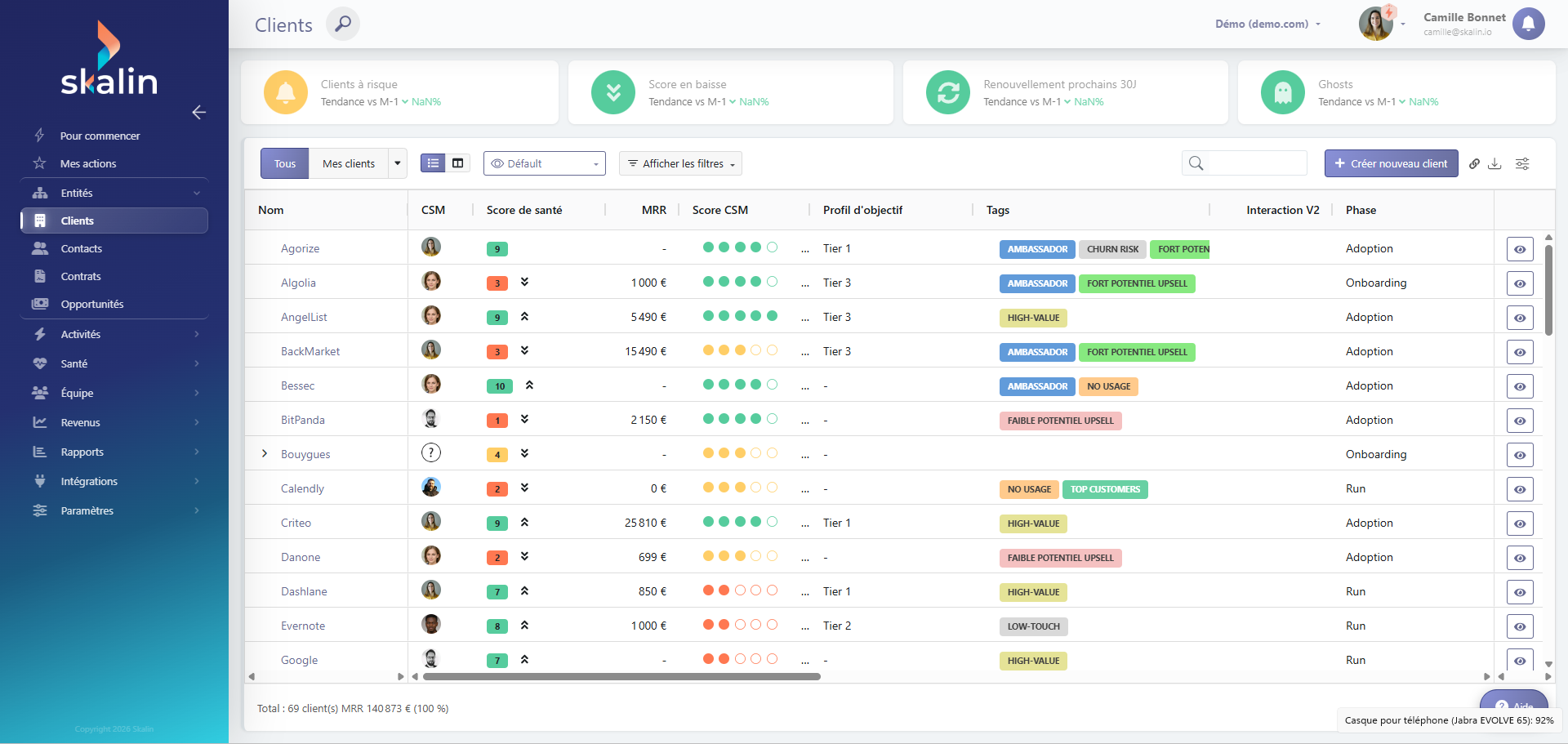Viewport: 1568px width, 744px height.
Task: Open column settings sliders icon
Action: pos(1522,163)
